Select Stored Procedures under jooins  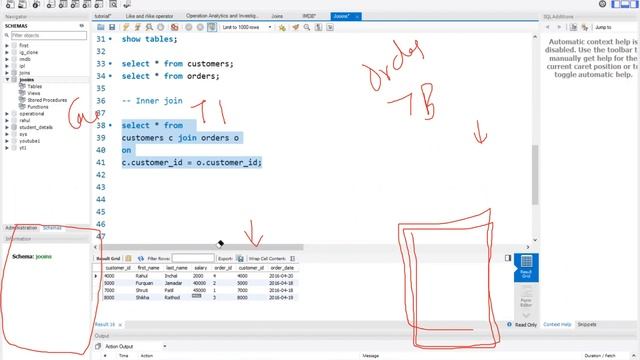pyautogui.click(x=47, y=100)
